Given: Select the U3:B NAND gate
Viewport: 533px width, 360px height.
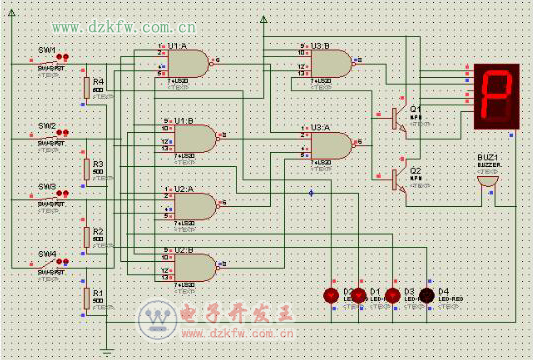Looking at the screenshot, I should (x=331, y=64).
